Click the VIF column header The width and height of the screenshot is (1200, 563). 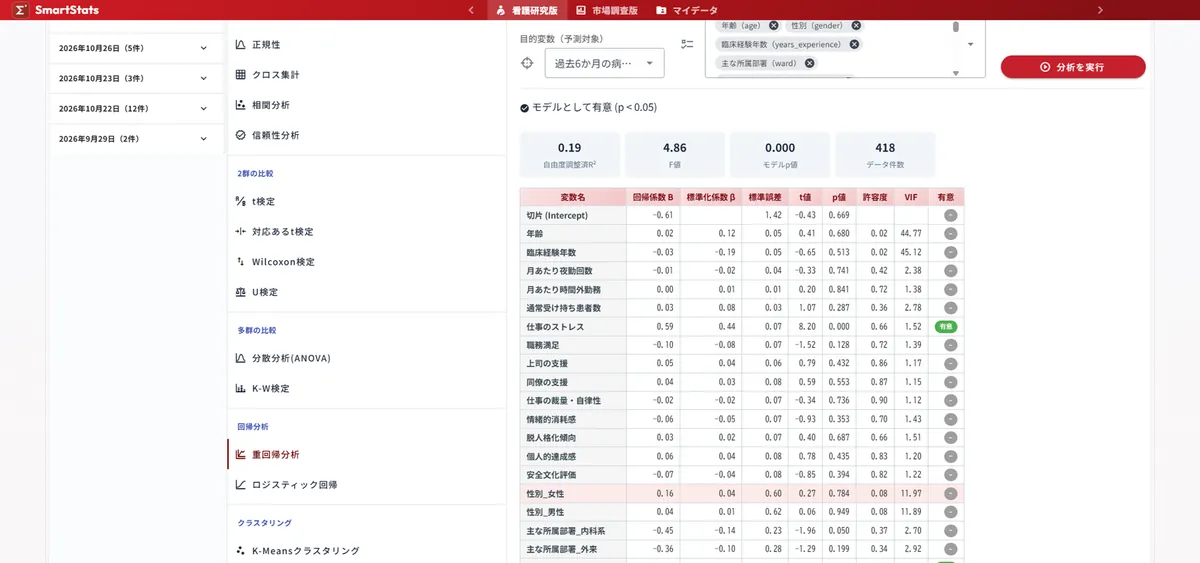(x=910, y=197)
